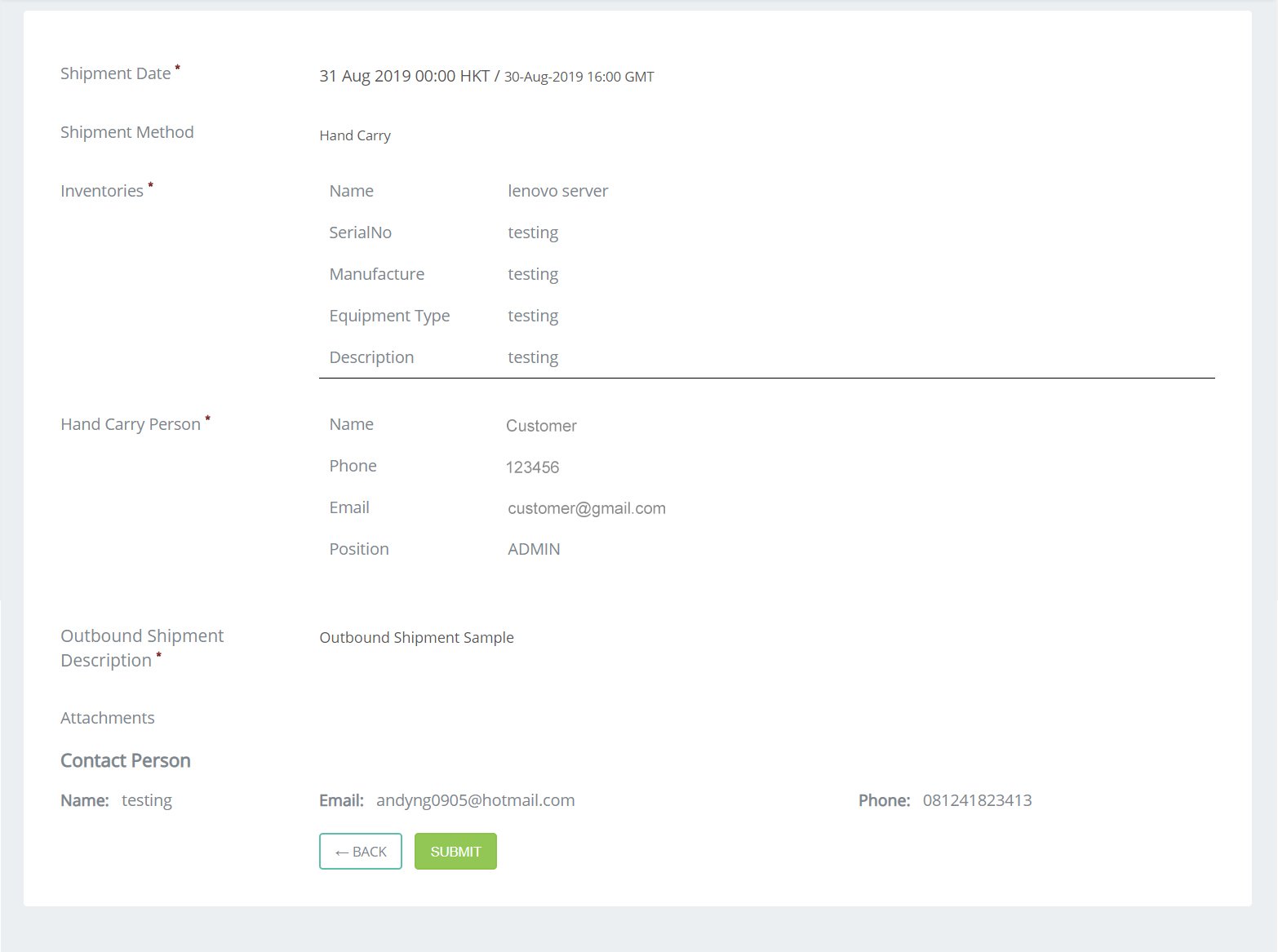Click the Hand Carry Person name field 'Customer'
This screenshot has height=952, width=1278.
tap(541, 426)
